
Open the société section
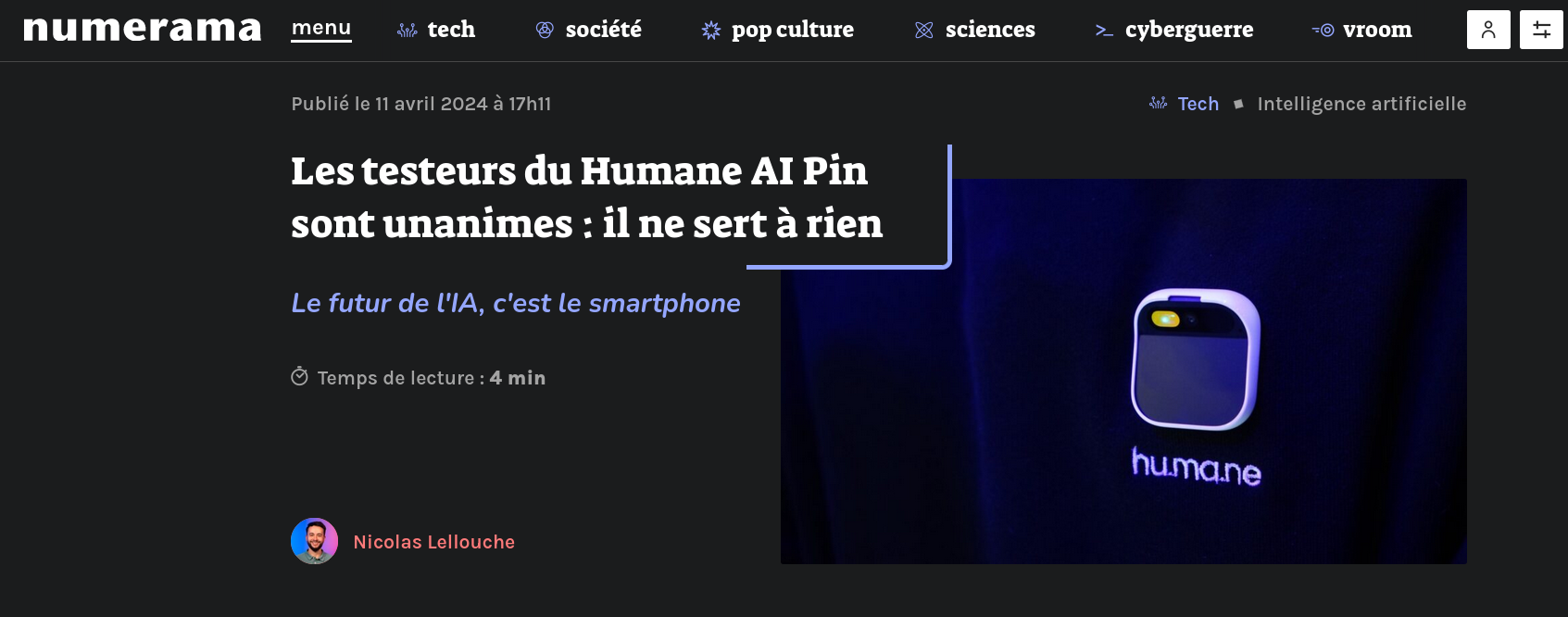[603, 30]
